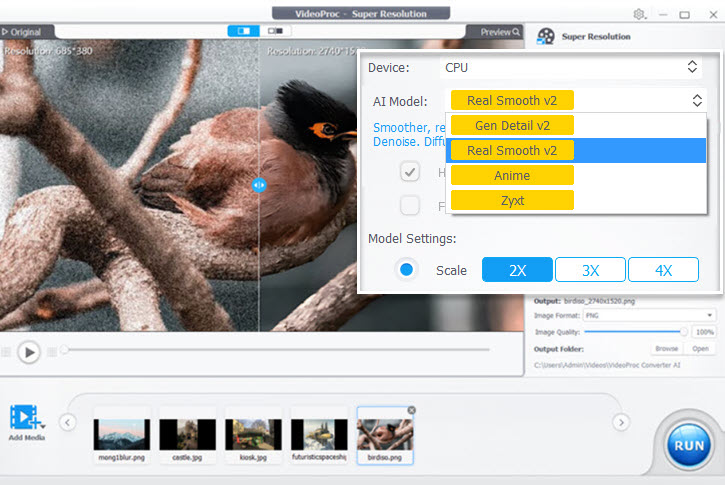
Task: Go to previous media with left arrow
Action: pos(68,423)
